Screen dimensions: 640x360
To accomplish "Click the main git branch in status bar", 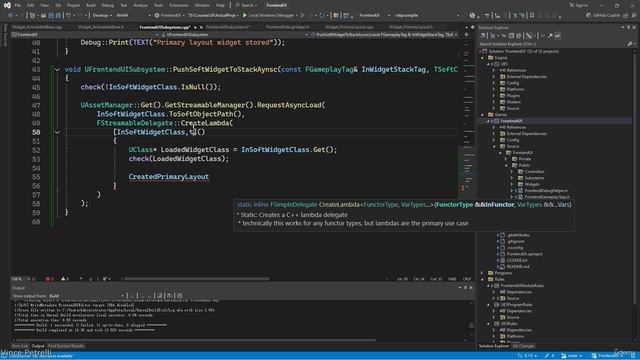I will (572, 356).
